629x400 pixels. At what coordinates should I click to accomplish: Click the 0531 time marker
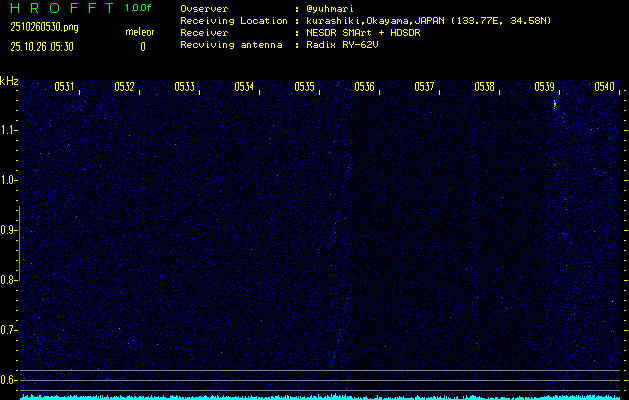coord(64,87)
